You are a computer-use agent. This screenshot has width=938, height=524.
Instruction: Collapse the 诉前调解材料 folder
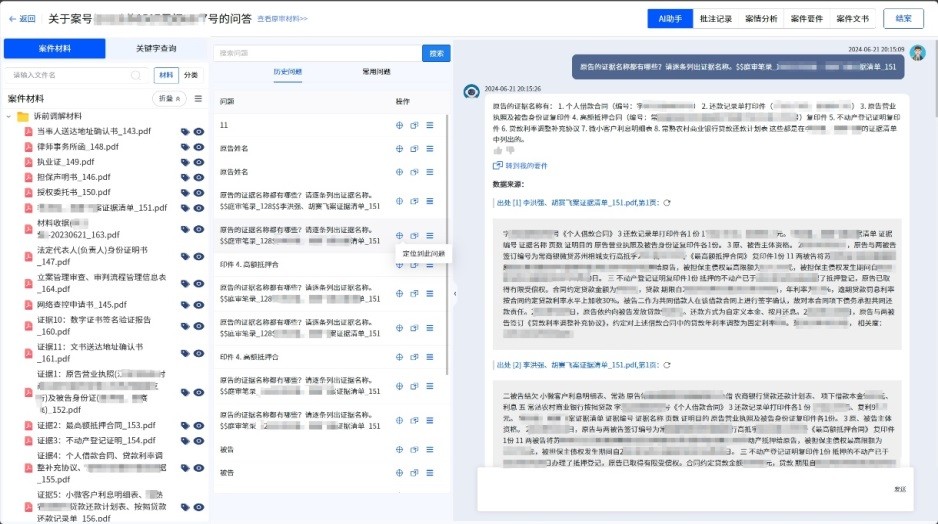9,116
